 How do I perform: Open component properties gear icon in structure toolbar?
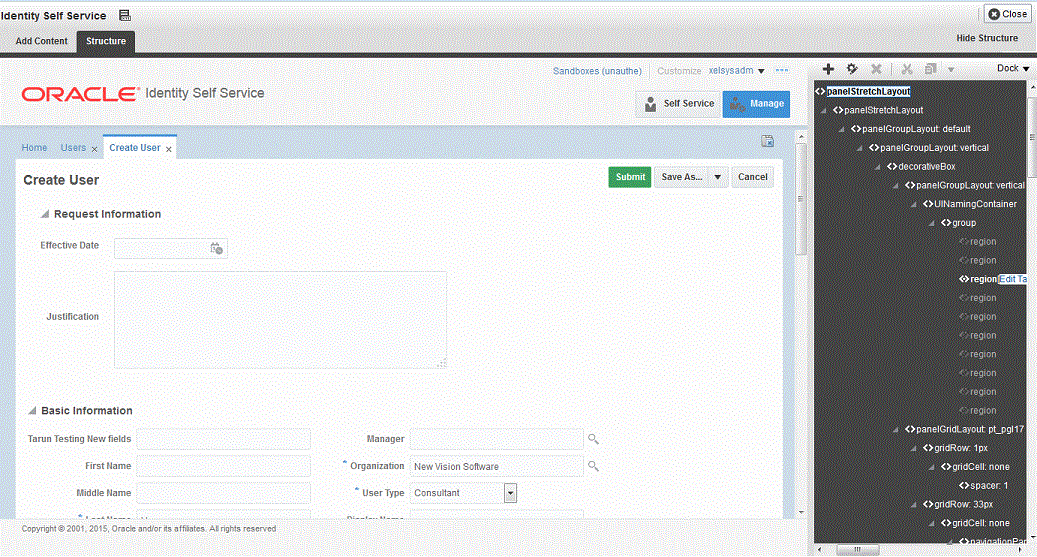click(852, 69)
